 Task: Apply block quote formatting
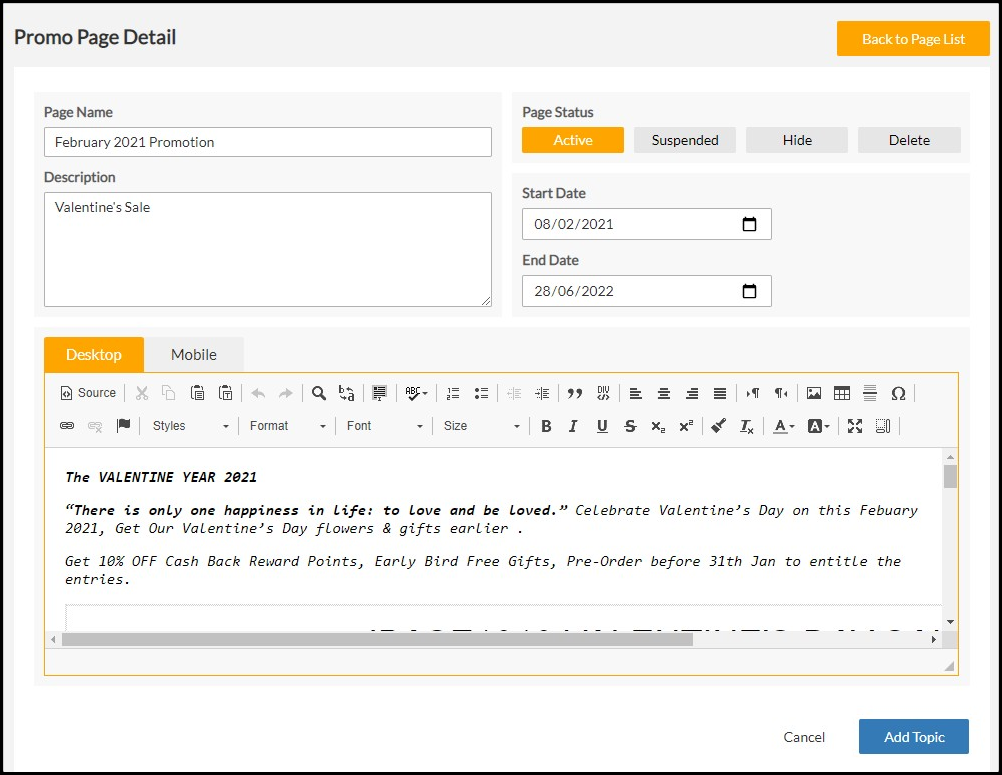(574, 393)
